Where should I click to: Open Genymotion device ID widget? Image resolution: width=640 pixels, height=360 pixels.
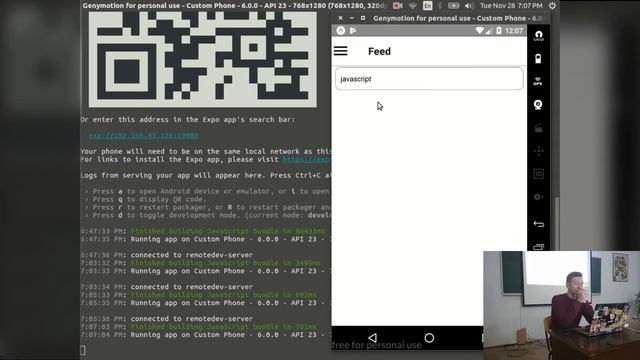point(538,174)
